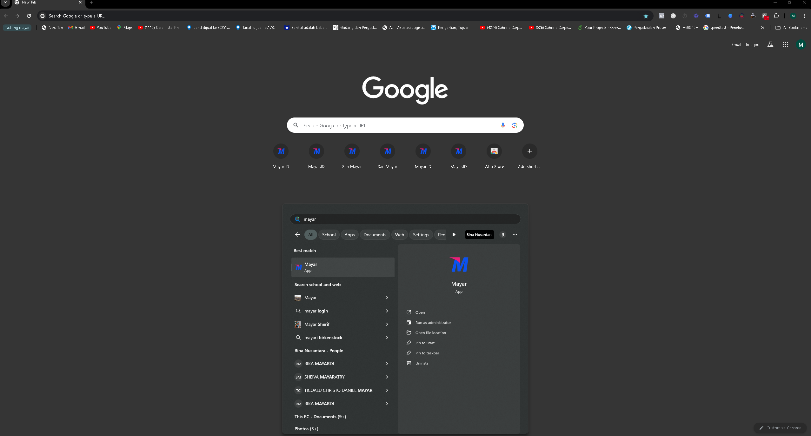The height and width of the screenshot is (436, 811).
Task: Open the Chrome three-dot menu
Action: [804, 16]
